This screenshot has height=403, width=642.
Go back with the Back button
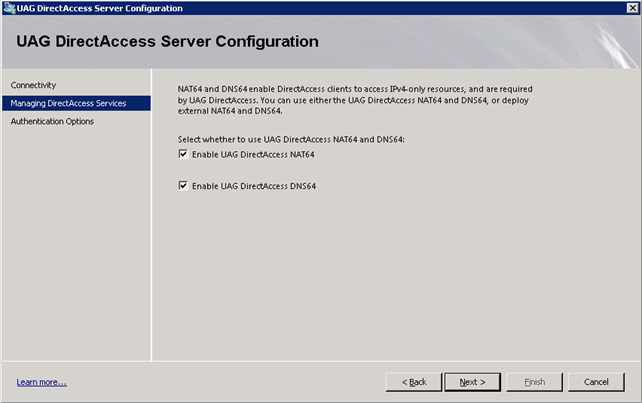pos(414,382)
